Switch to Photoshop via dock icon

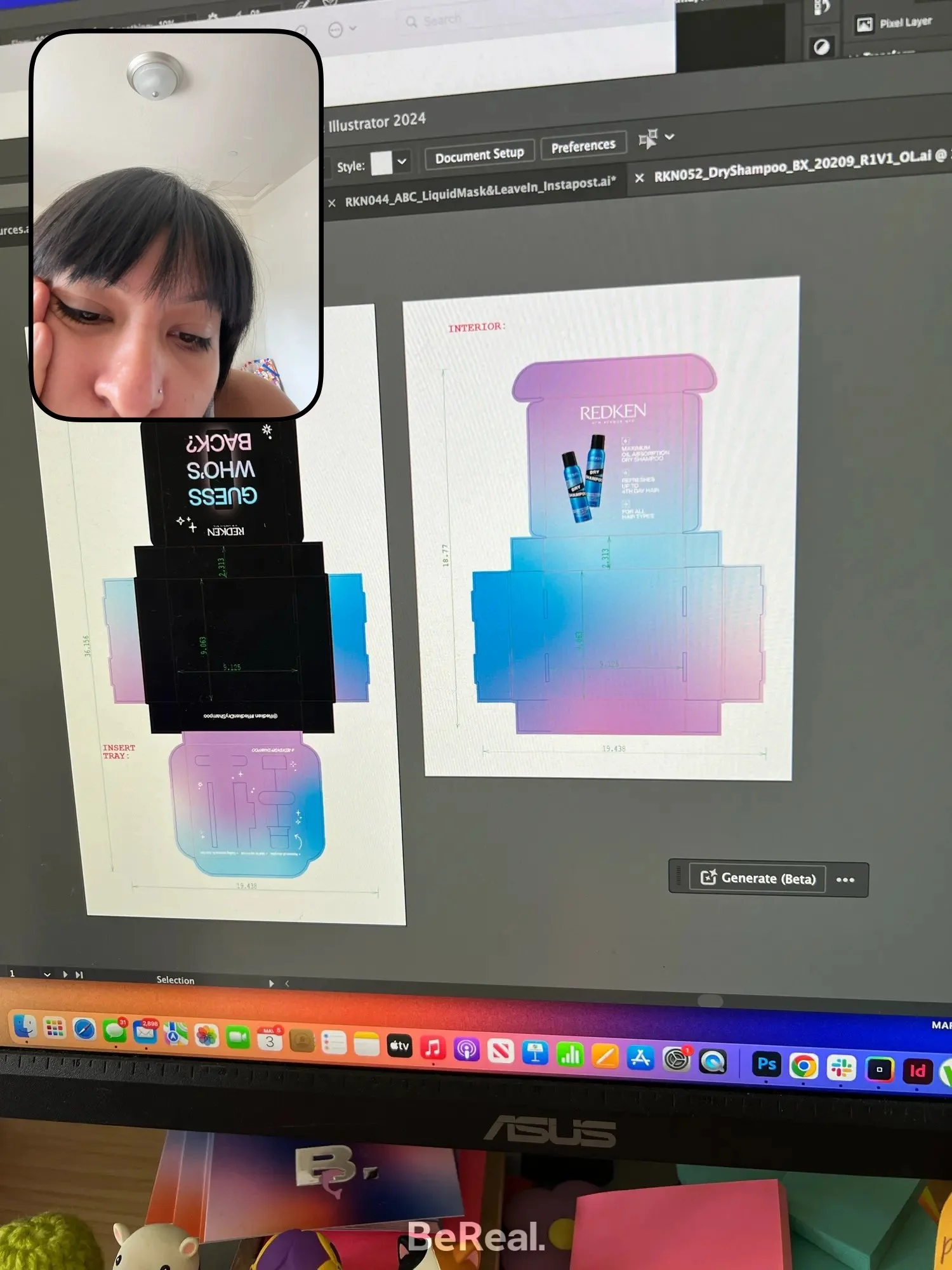(x=766, y=1064)
